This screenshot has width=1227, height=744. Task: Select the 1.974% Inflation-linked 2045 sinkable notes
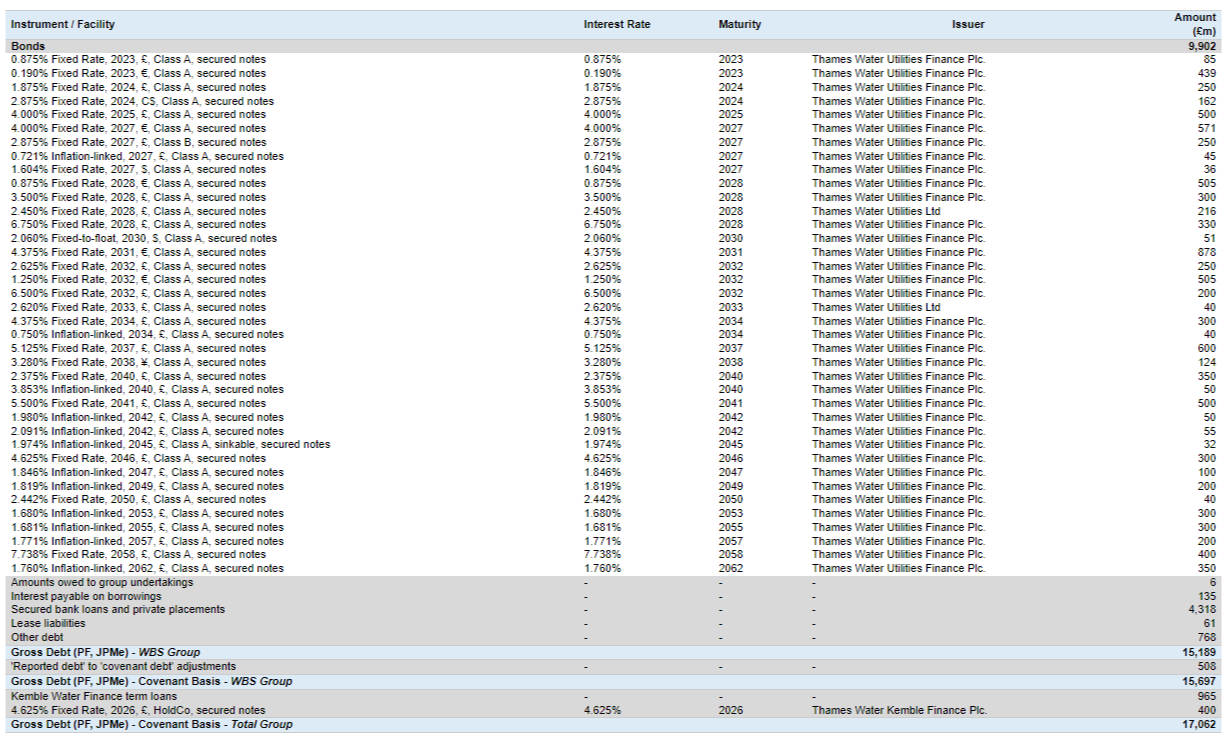[170, 444]
